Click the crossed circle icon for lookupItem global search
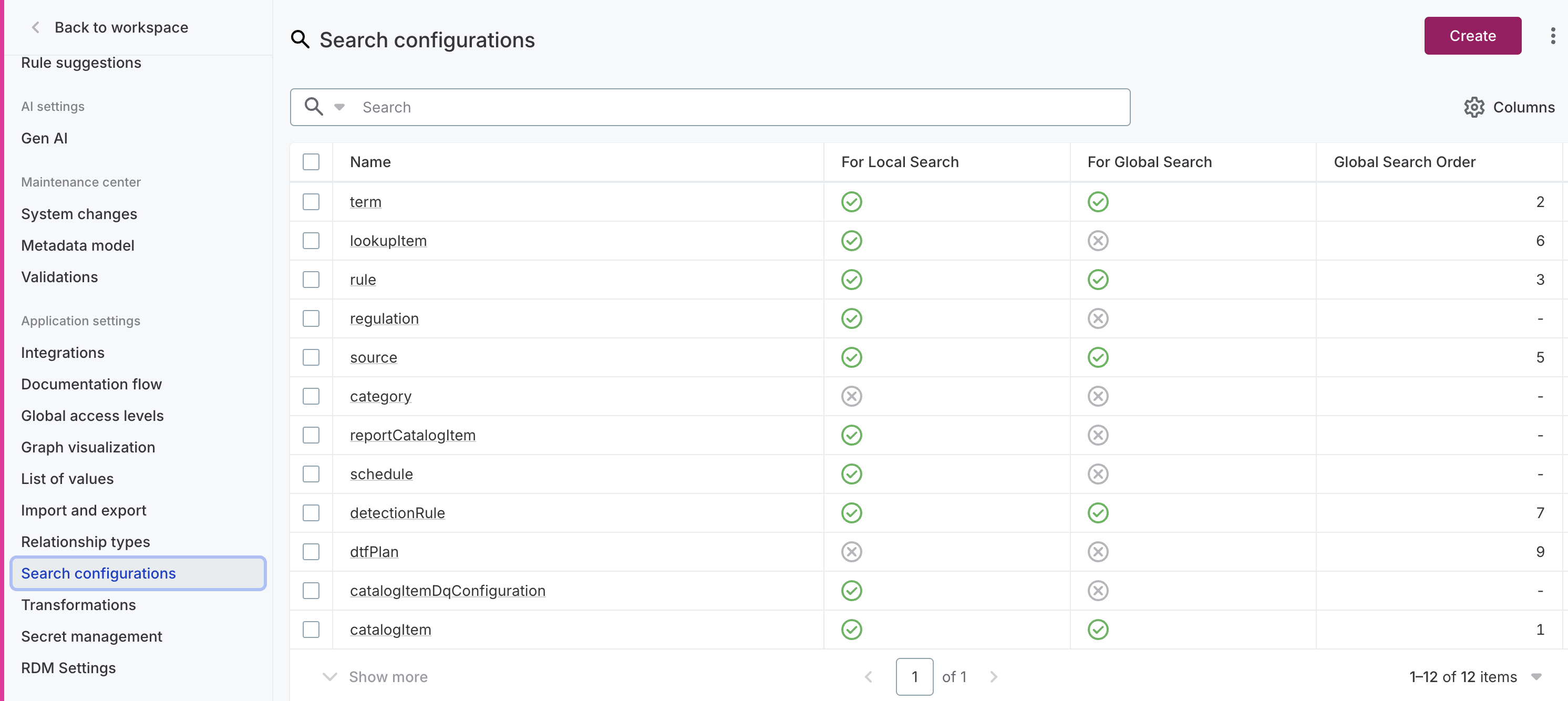The width and height of the screenshot is (1568, 701). (1098, 240)
